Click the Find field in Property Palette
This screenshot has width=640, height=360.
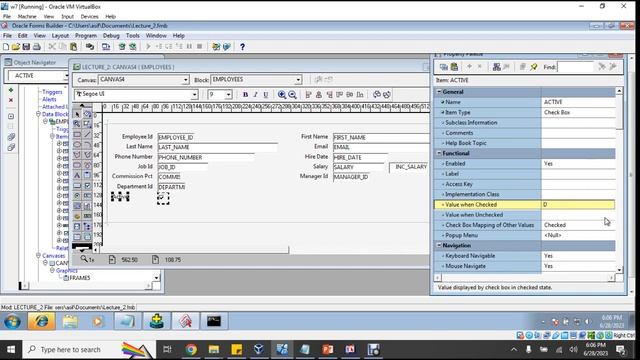point(576,67)
